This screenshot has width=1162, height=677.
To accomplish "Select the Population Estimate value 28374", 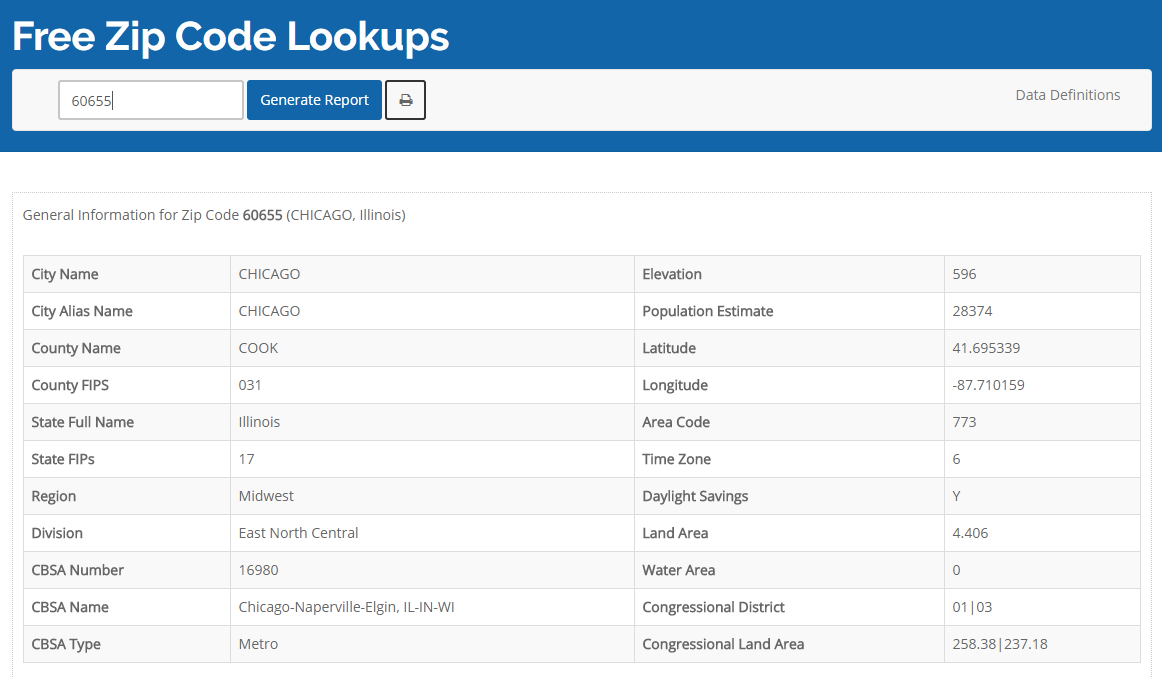I will tap(972, 311).
